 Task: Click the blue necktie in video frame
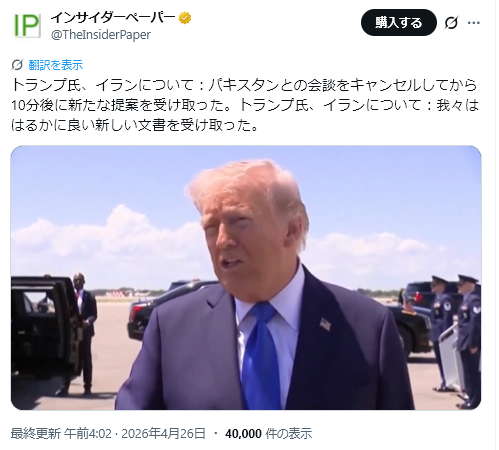tap(261, 356)
